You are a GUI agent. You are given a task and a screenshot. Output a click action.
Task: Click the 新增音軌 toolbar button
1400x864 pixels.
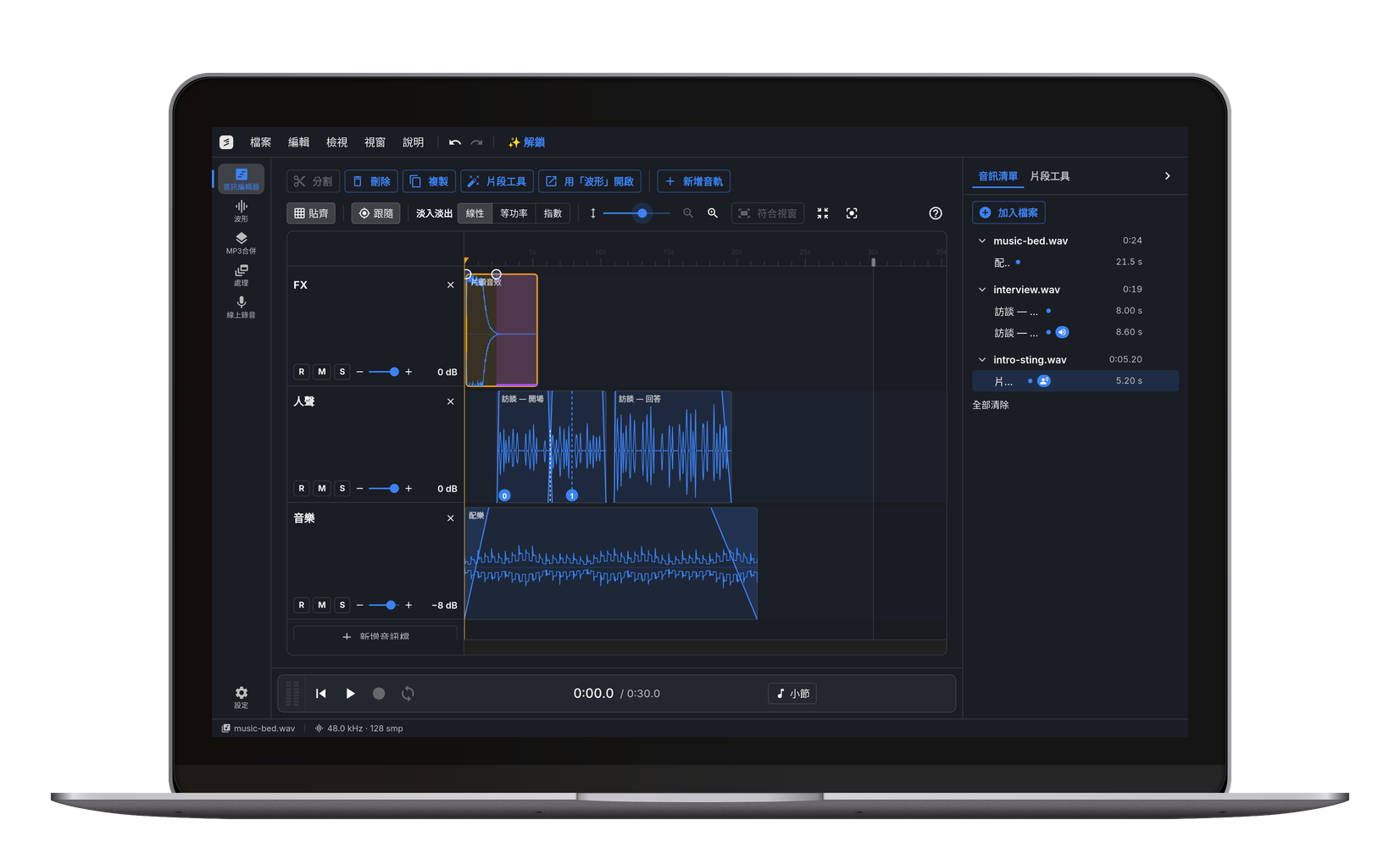(x=694, y=181)
